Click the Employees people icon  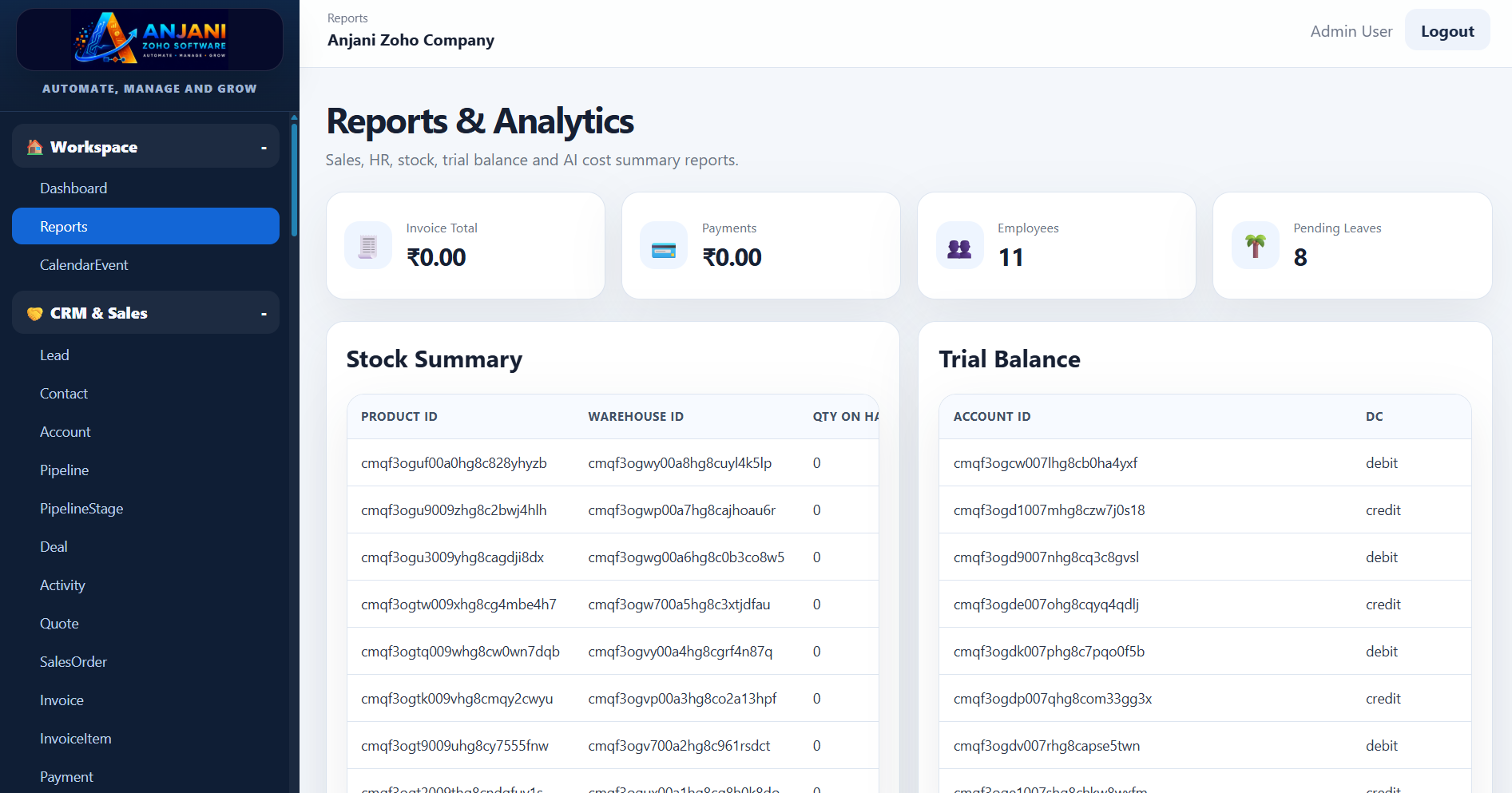coord(959,245)
